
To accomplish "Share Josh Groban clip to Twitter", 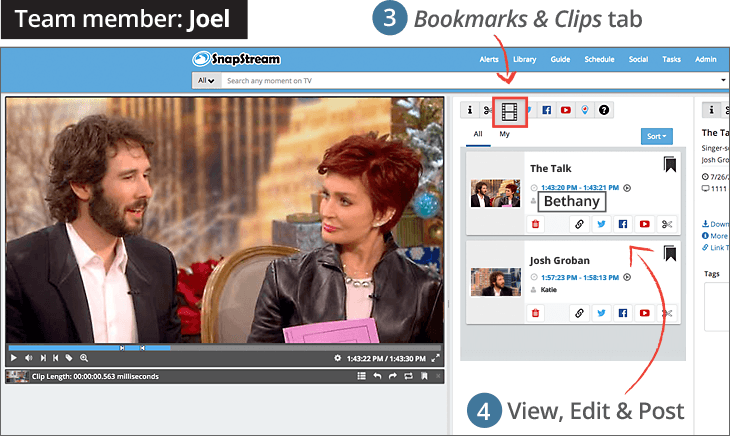I will [600, 313].
